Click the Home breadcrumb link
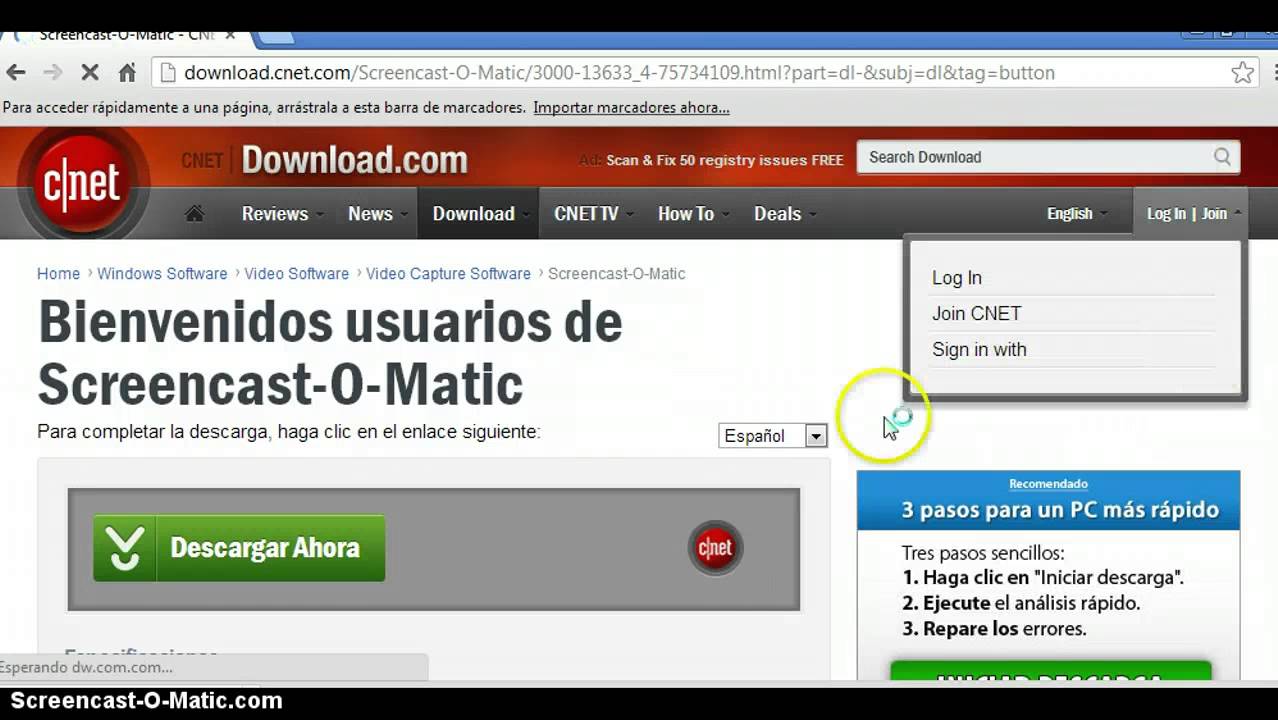This screenshot has height=720, width=1278. 58,273
